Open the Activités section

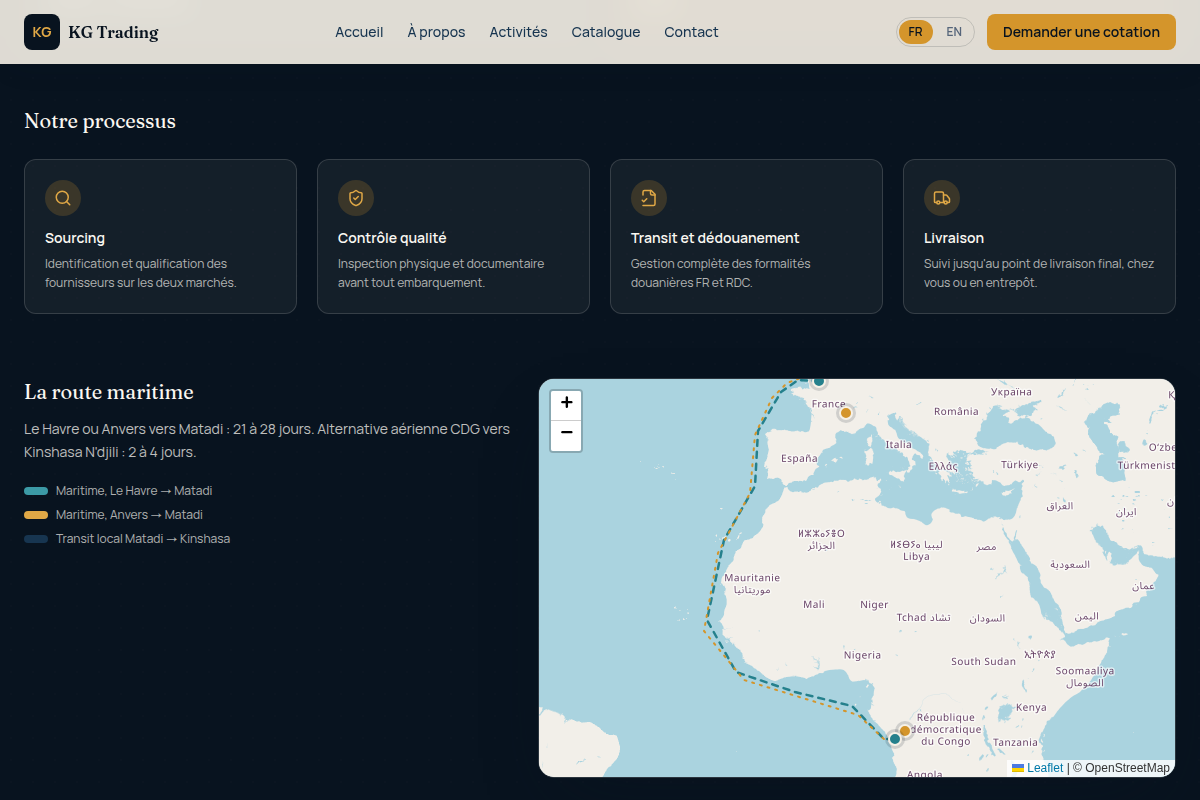(518, 32)
